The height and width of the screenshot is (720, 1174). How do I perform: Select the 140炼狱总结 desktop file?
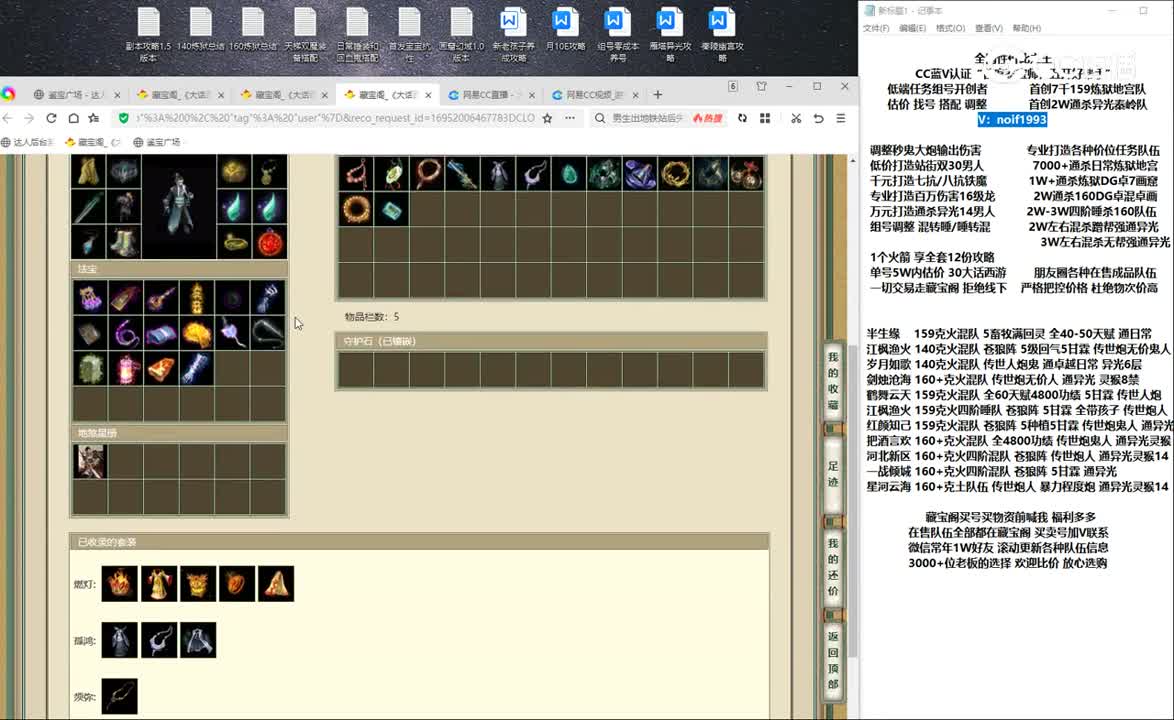201,30
